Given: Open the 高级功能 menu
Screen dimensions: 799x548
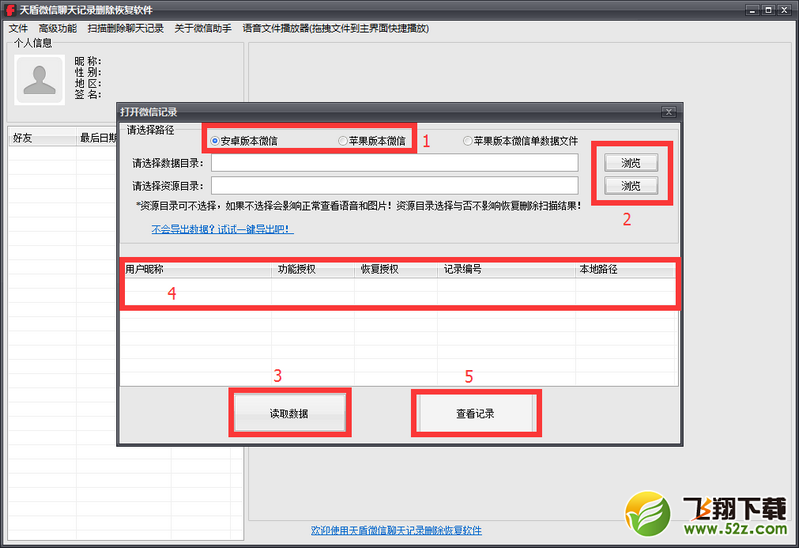Looking at the screenshot, I should [x=58, y=29].
